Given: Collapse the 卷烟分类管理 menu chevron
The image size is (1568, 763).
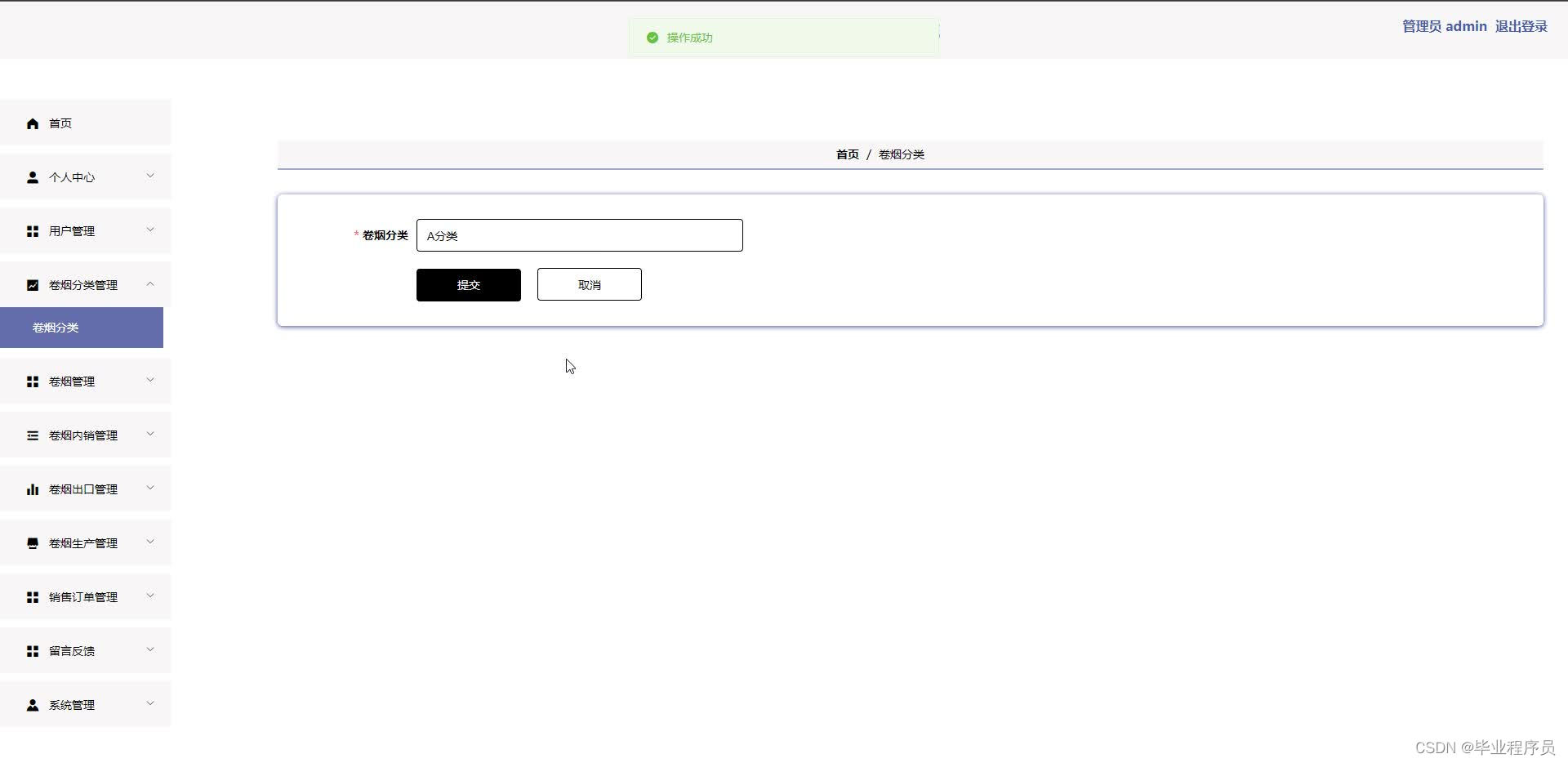Looking at the screenshot, I should coord(150,283).
